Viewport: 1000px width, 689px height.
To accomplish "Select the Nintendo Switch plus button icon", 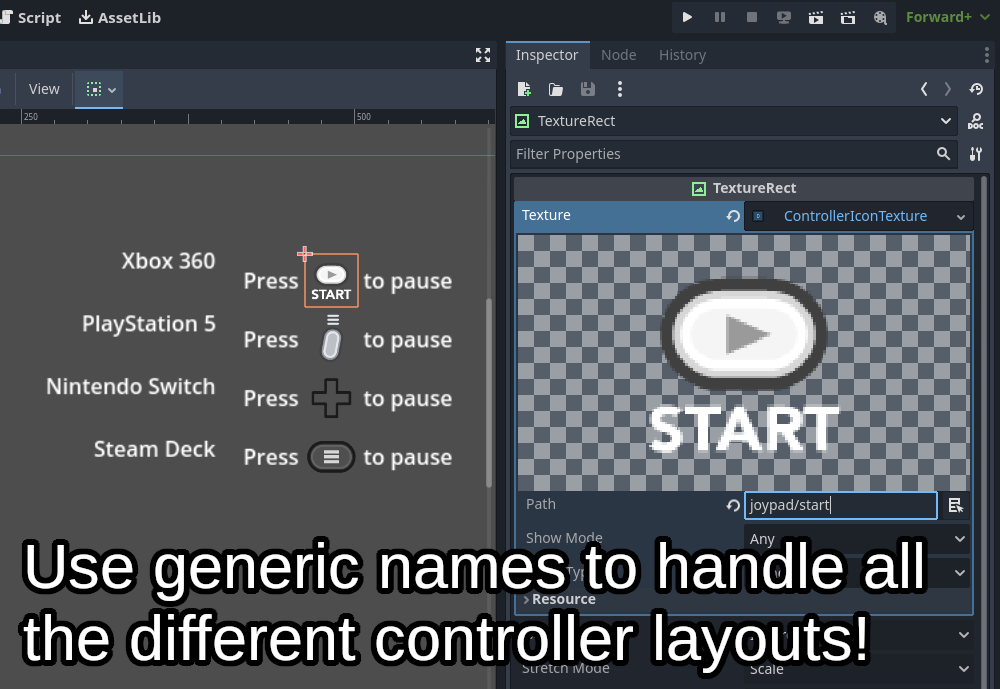I will [x=331, y=398].
